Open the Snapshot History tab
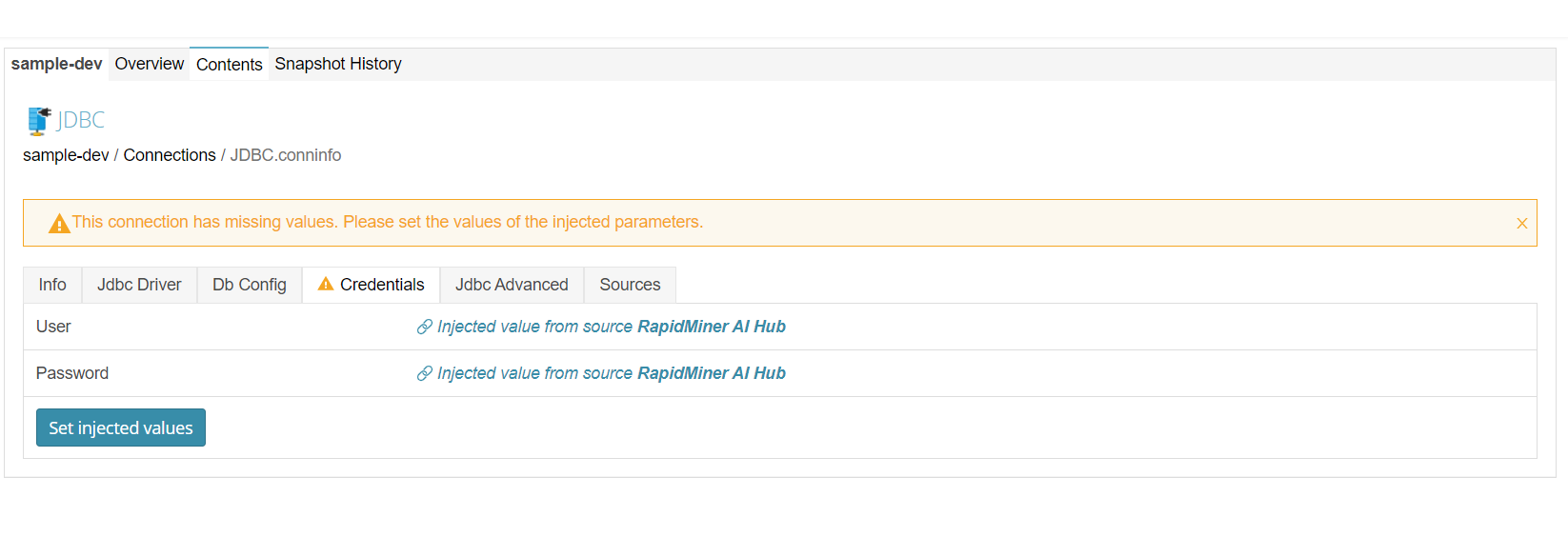This screenshot has height=537, width=1568. [338, 64]
